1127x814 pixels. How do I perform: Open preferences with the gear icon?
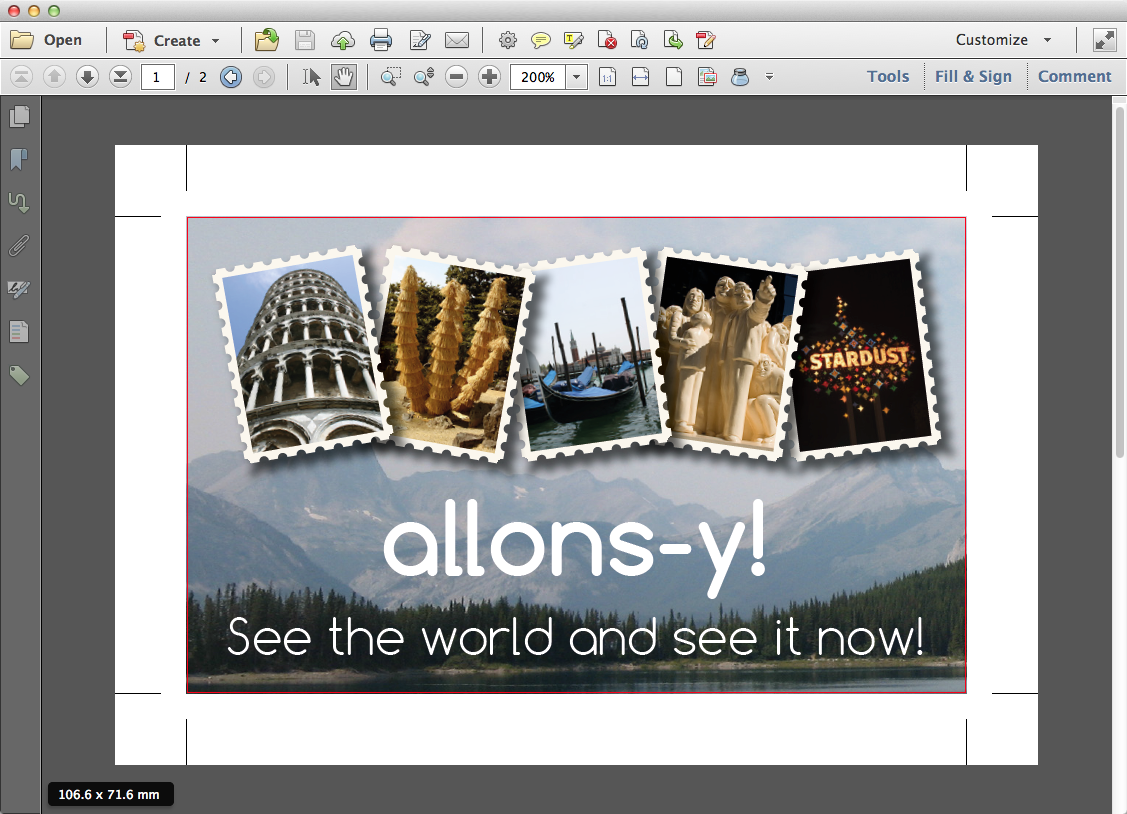pos(507,40)
